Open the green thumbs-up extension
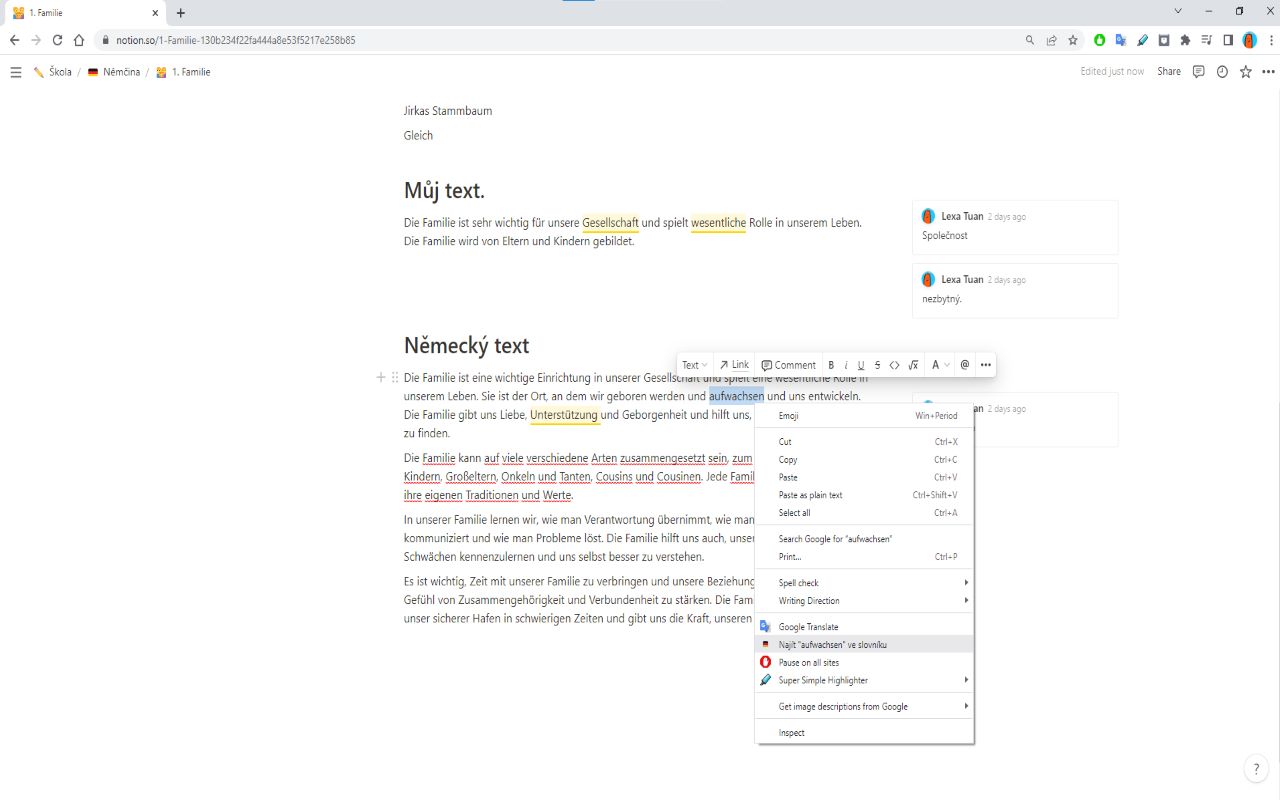The image size is (1280, 800). [x=1100, y=40]
